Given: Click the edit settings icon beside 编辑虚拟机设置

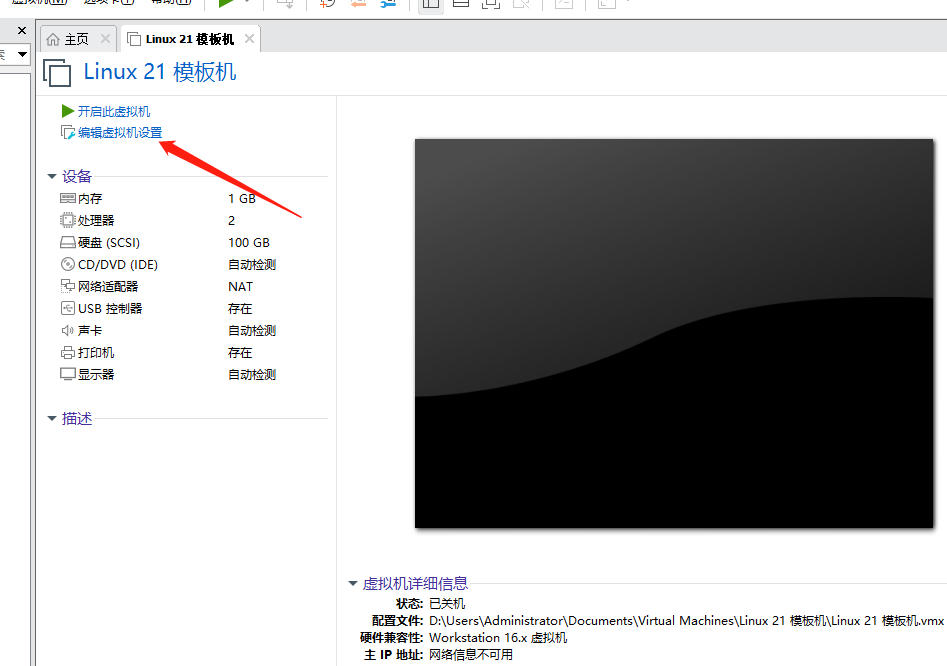Looking at the screenshot, I should pyautogui.click(x=68, y=132).
